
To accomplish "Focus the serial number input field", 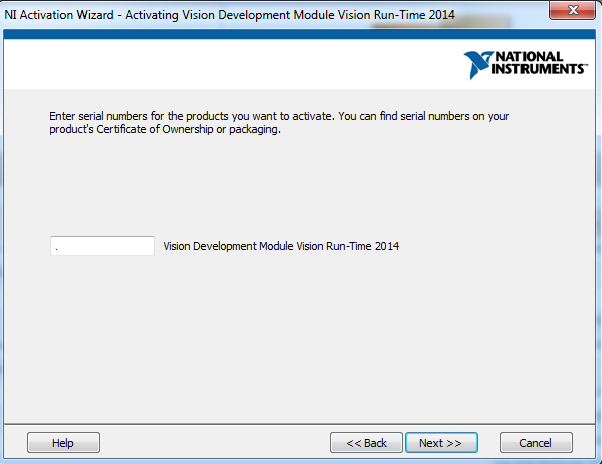I will [x=102, y=246].
